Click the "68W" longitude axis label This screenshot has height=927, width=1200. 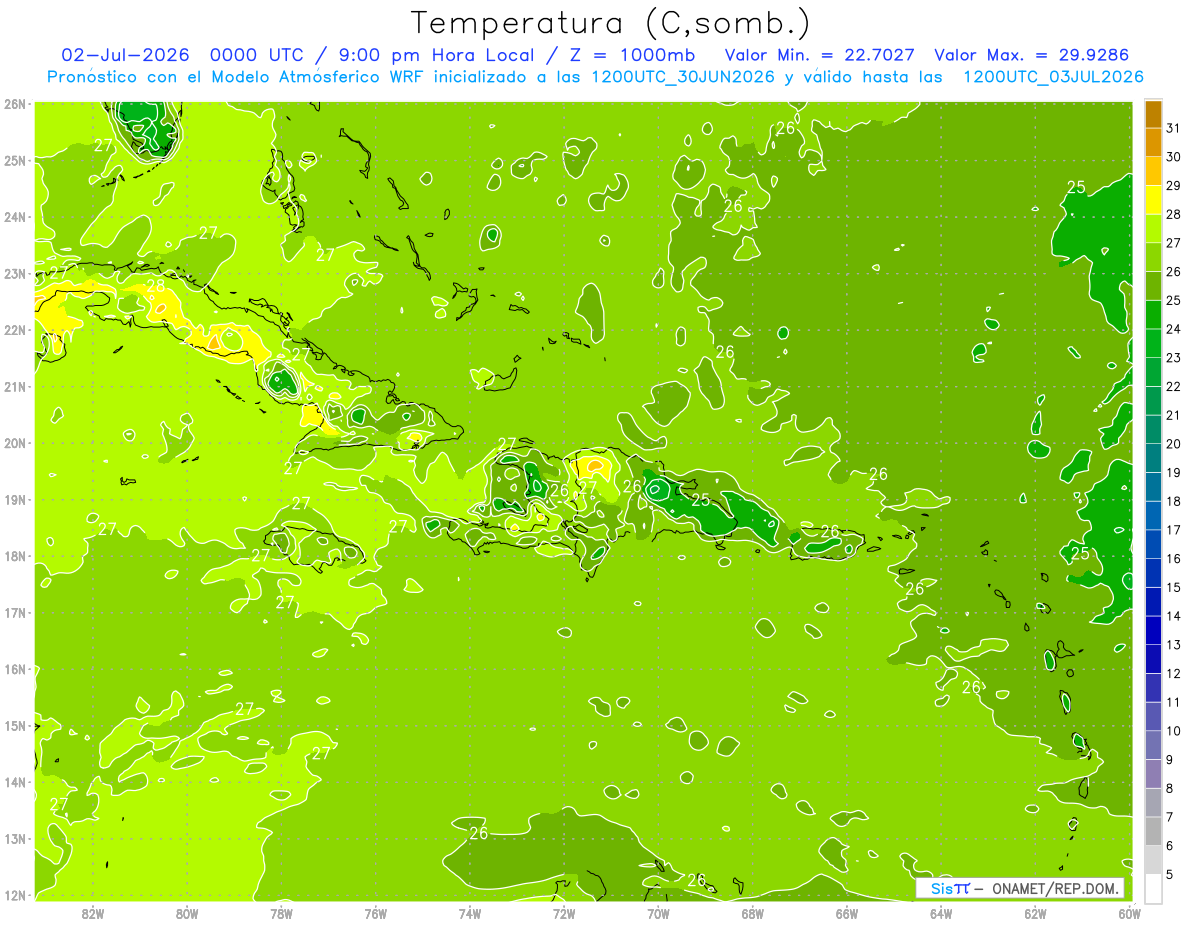753,913
